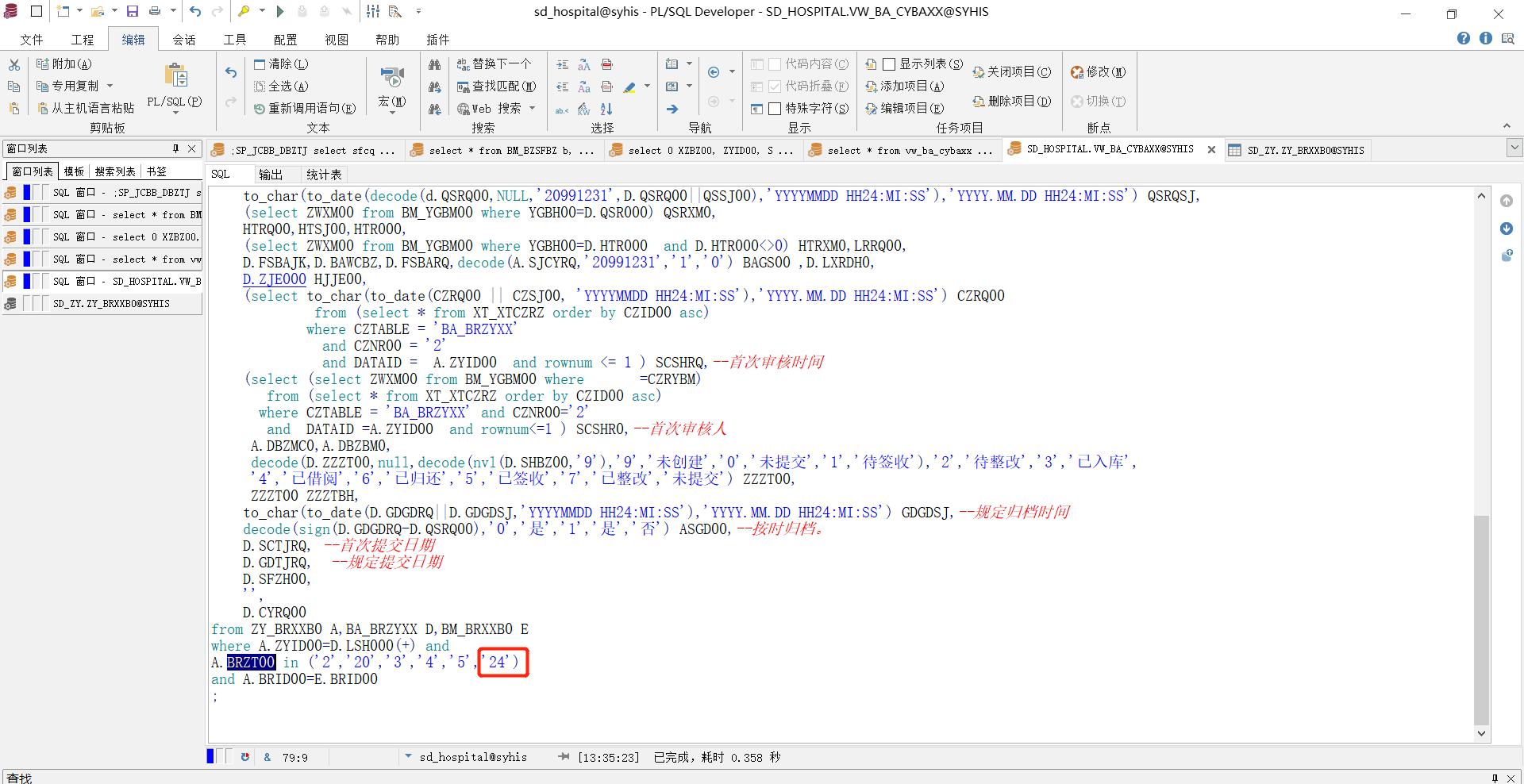Click Replace Next (替换下一个) button
Viewport: 1524px width, 784px height.
coord(494,64)
